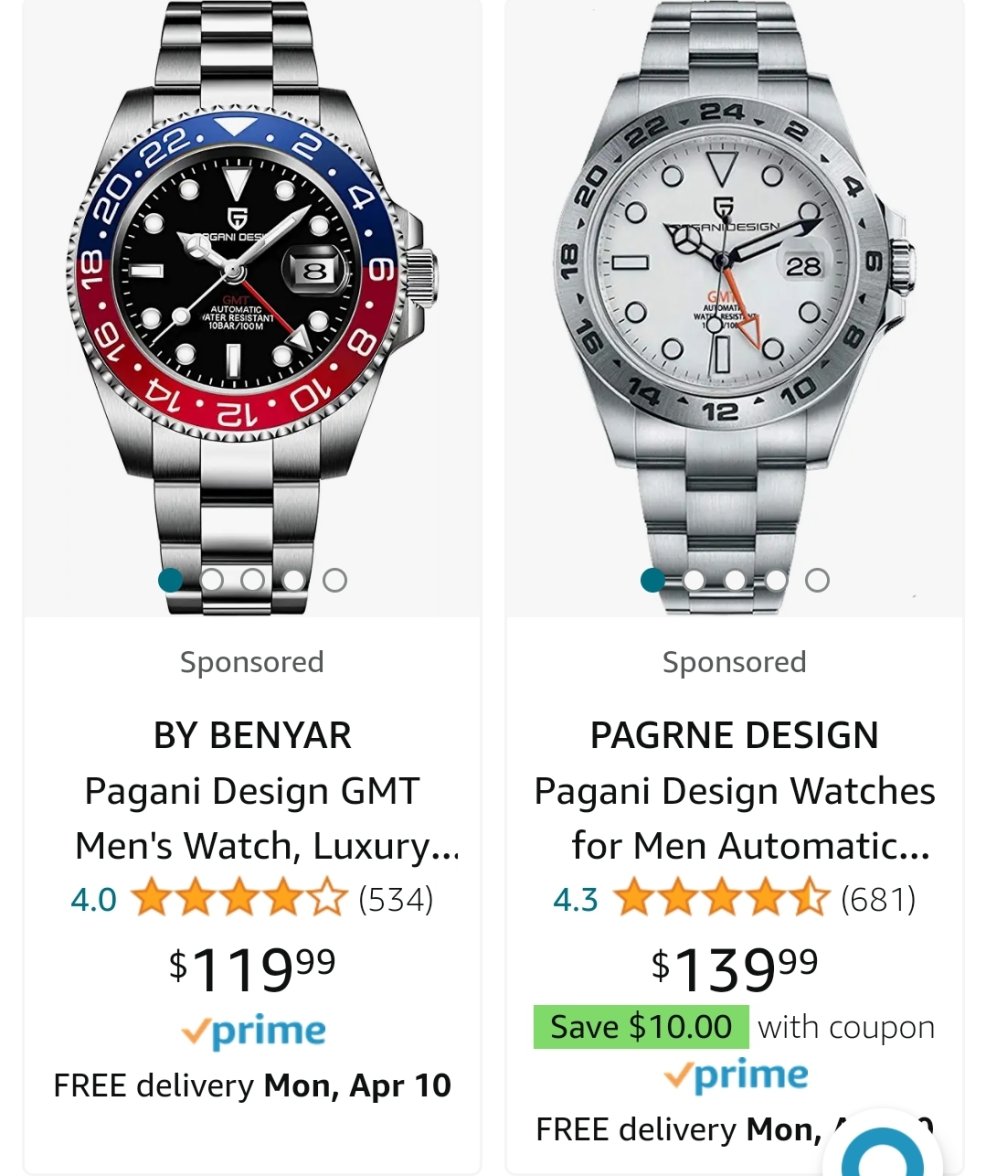Select the third carousel dot on the white watch

[735, 580]
